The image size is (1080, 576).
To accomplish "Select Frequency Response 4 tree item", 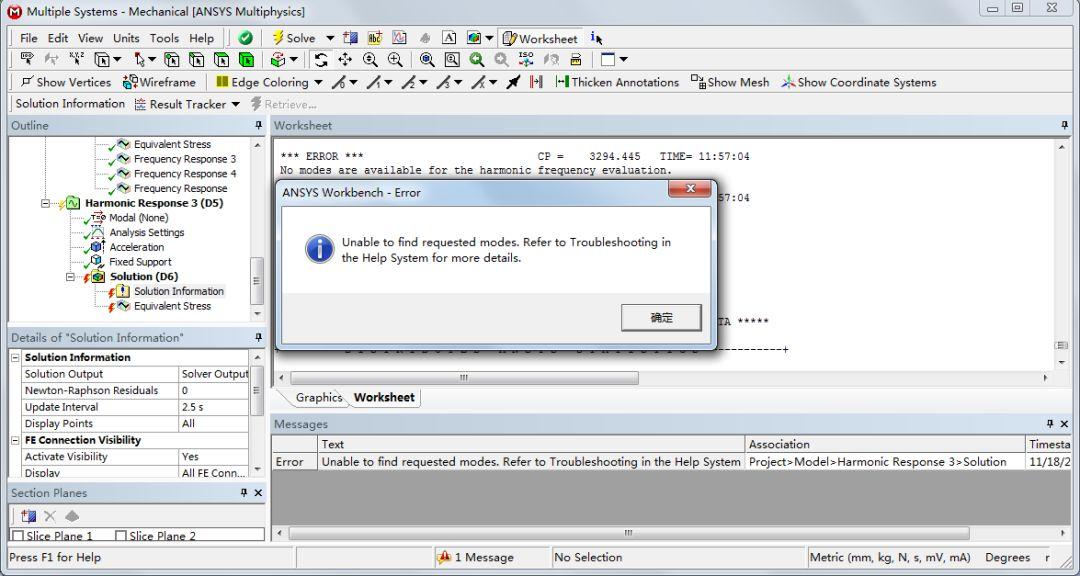I will [185, 174].
